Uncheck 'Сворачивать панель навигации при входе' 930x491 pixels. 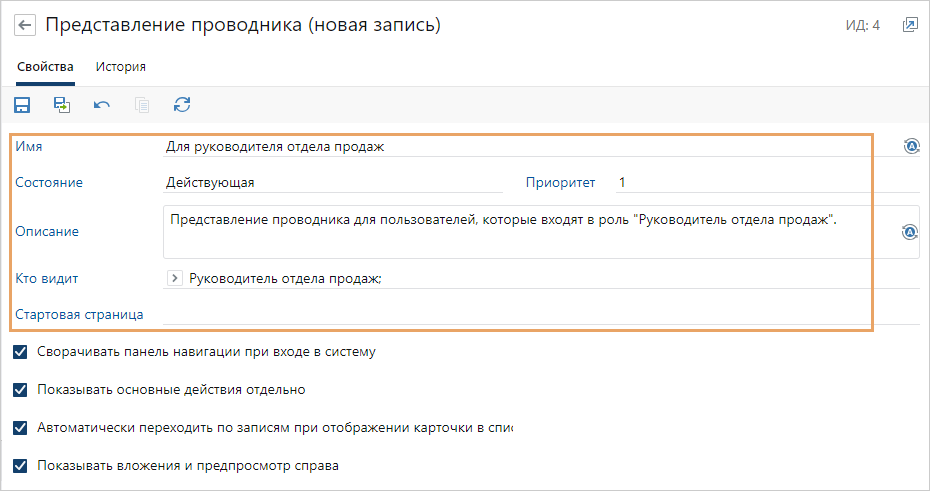point(20,352)
